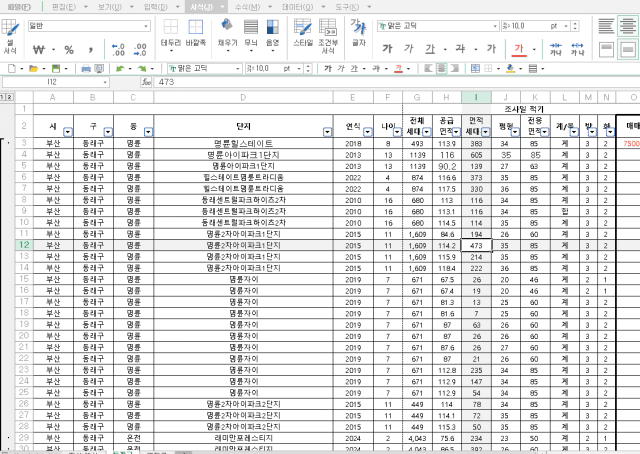Select column I header

[x=476, y=97]
